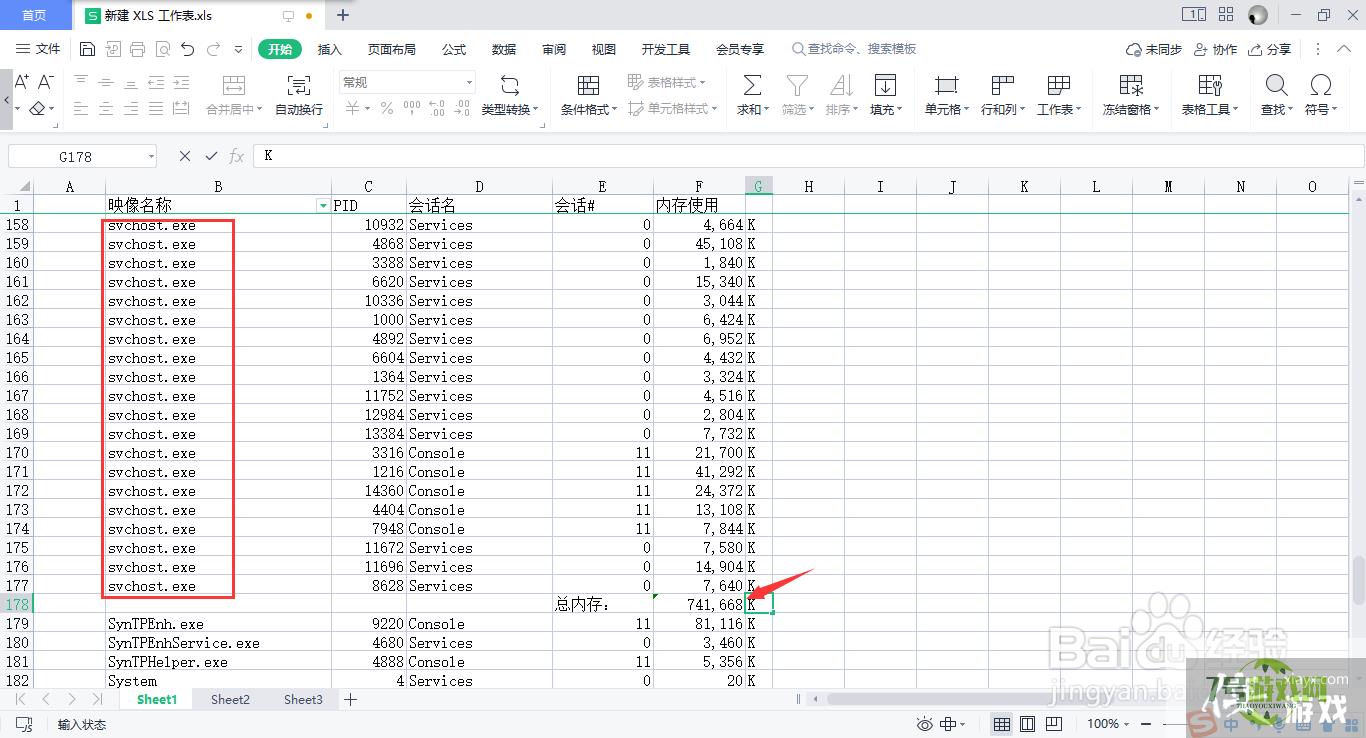Screen dimensions: 1366x738
Task: Open the 文件 menu
Action: tap(38, 49)
